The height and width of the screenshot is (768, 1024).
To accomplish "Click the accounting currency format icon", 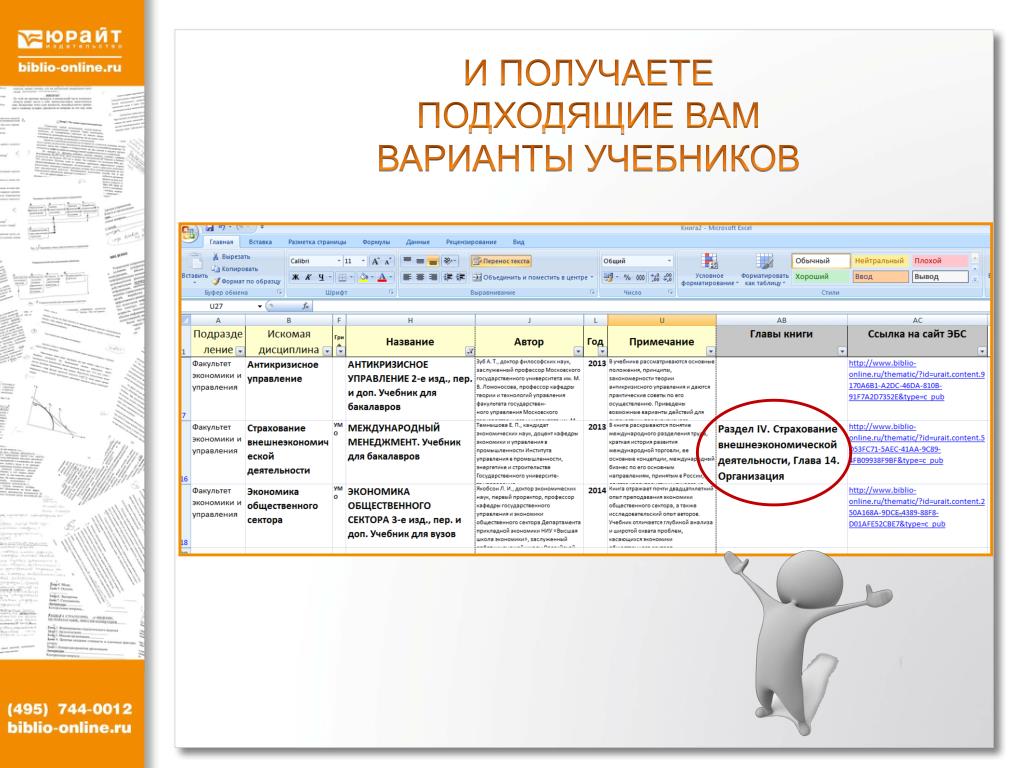I will pos(609,277).
